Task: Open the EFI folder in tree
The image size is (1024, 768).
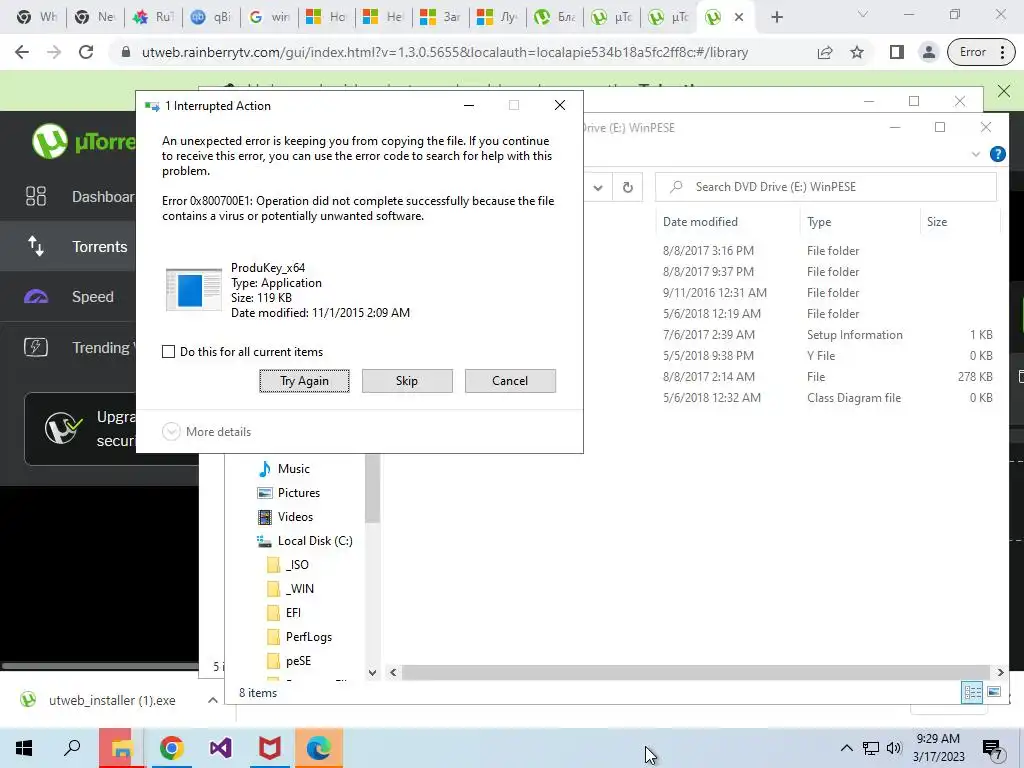Action: [x=284, y=613]
